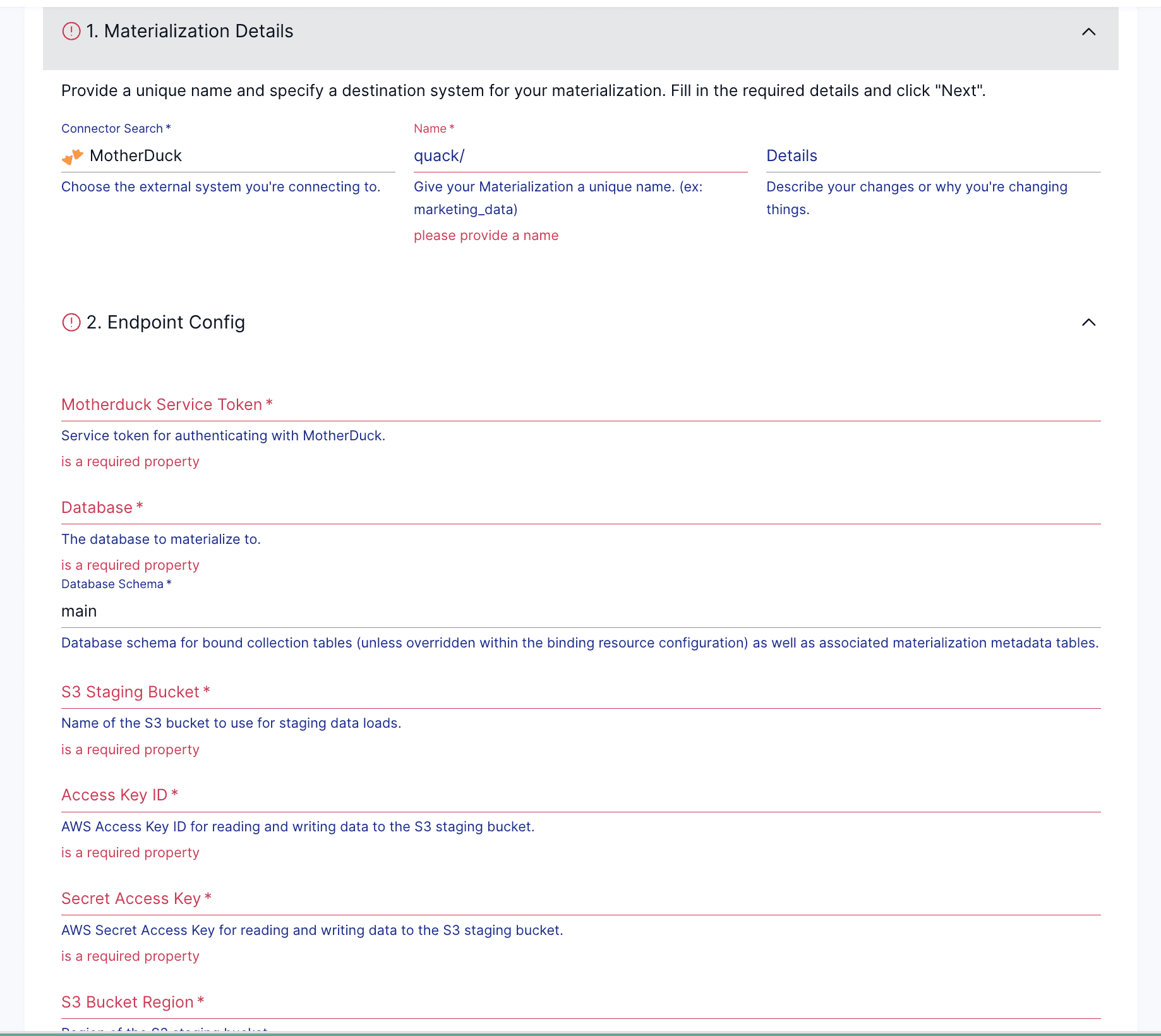The image size is (1161, 1036).
Task: Click the 2. Endpoint Config header title
Action: (x=165, y=322)
